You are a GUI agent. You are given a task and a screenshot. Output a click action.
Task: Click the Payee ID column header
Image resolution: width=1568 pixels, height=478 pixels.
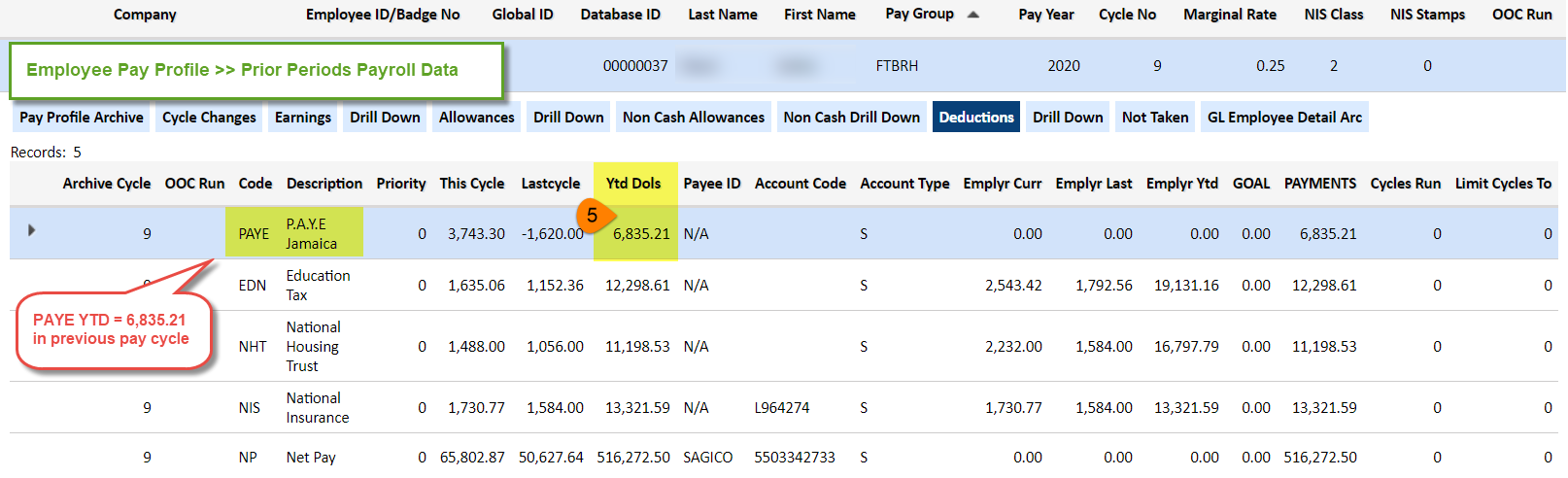pyautogui.click(x=712, y=184)
